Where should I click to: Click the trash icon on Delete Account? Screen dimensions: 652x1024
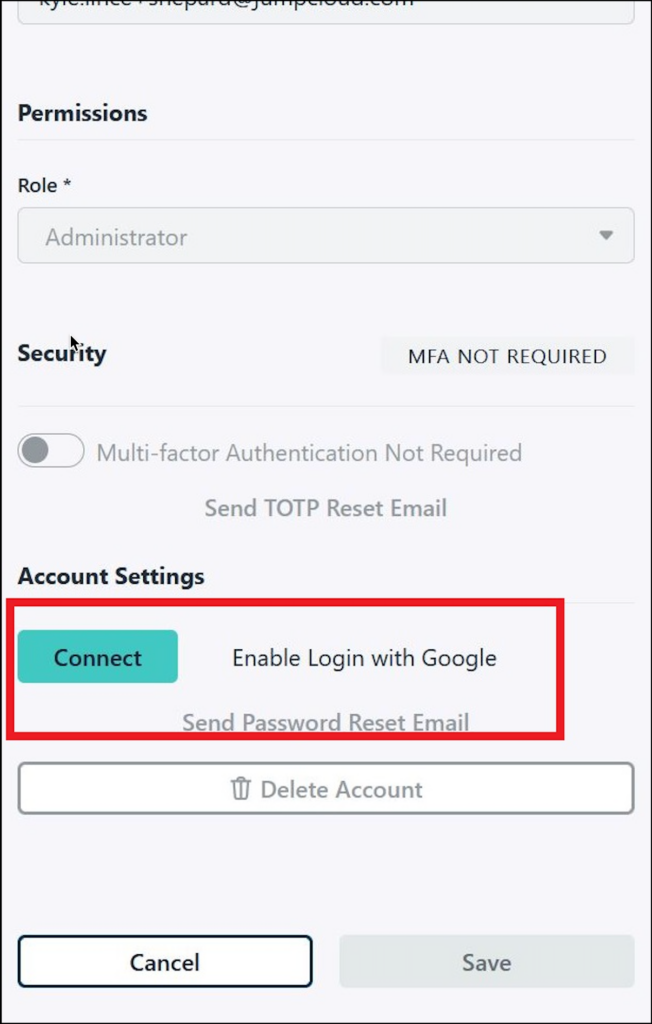(240, 789)
